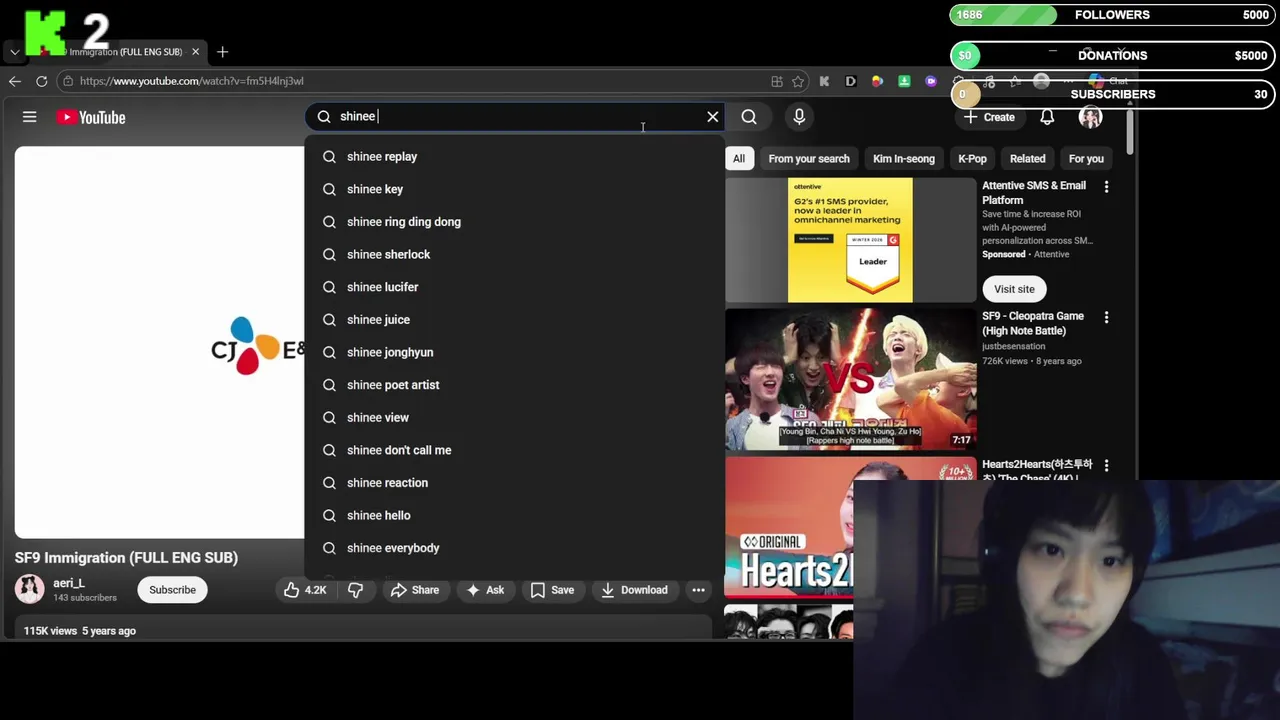Subscribe to aeri_L channel
Viewport: 1280px width, 720px height.
coord(172,590)
